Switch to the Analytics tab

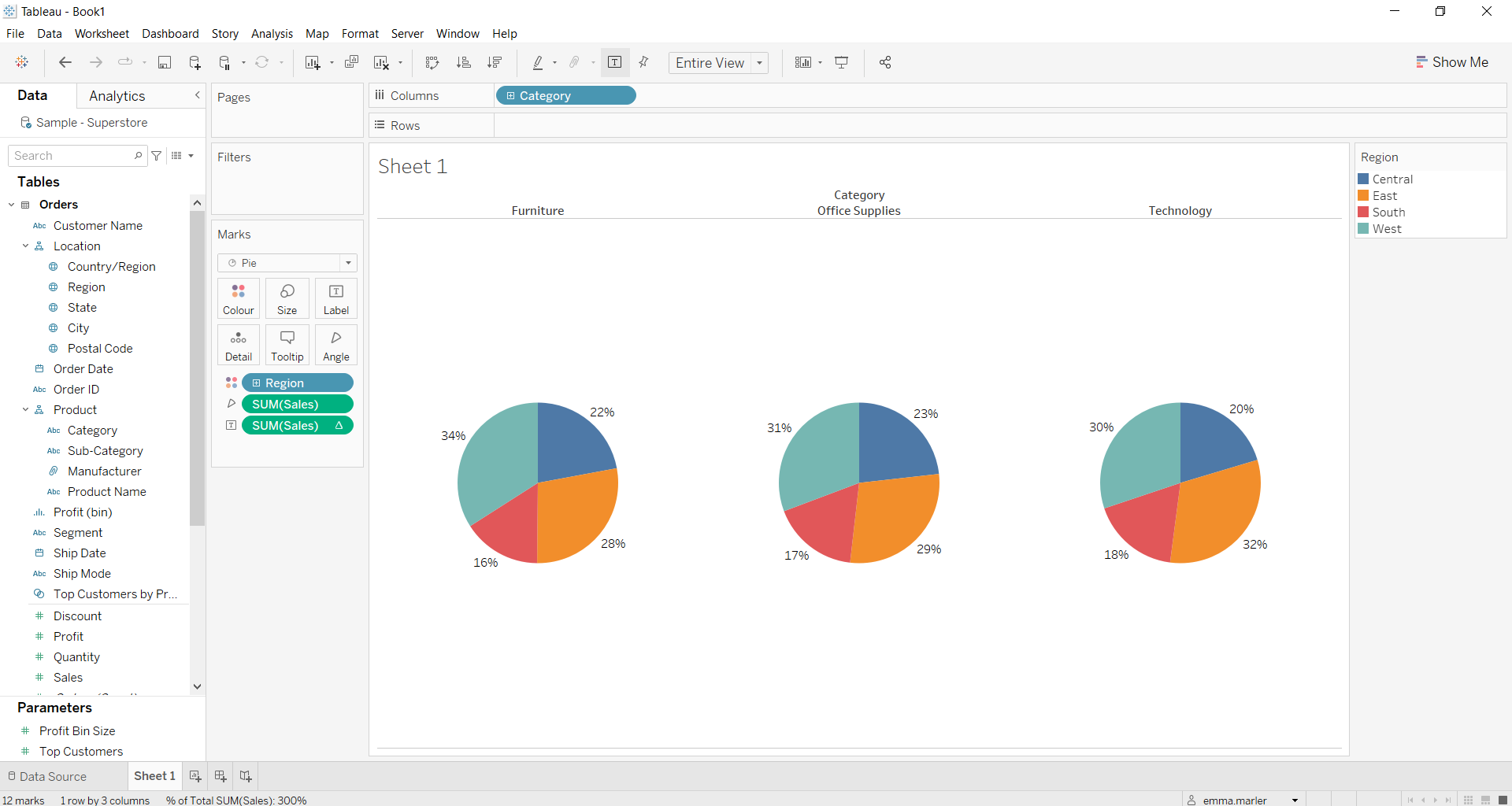pos(117,96)
